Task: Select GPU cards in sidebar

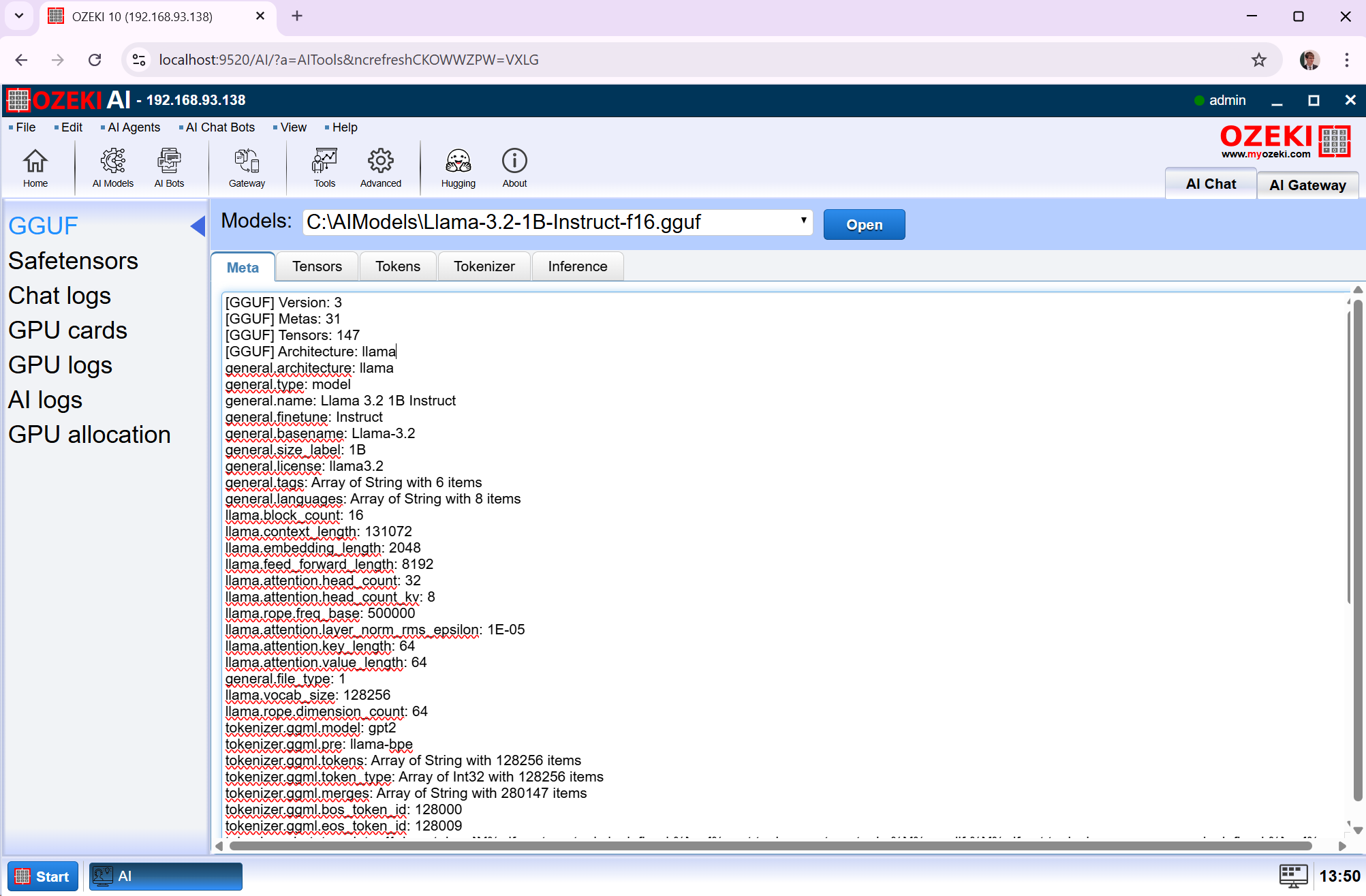Action: click(x=67, y=330)
